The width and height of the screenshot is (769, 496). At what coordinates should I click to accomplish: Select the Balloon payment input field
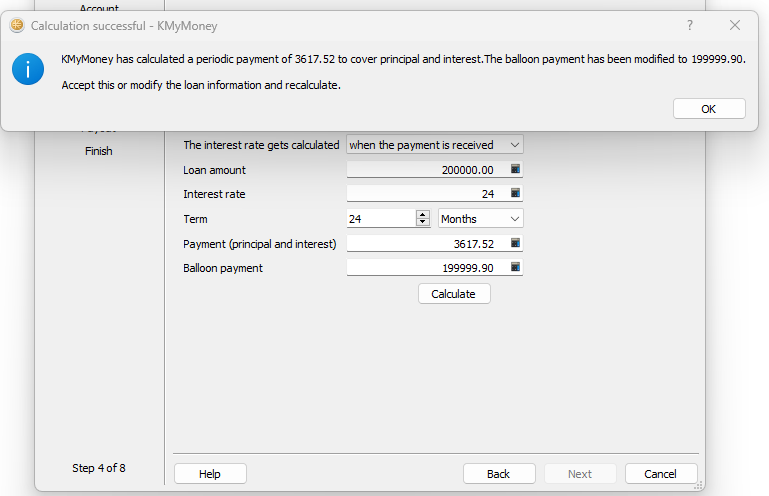pyautogui.click(x=425, y=268)
